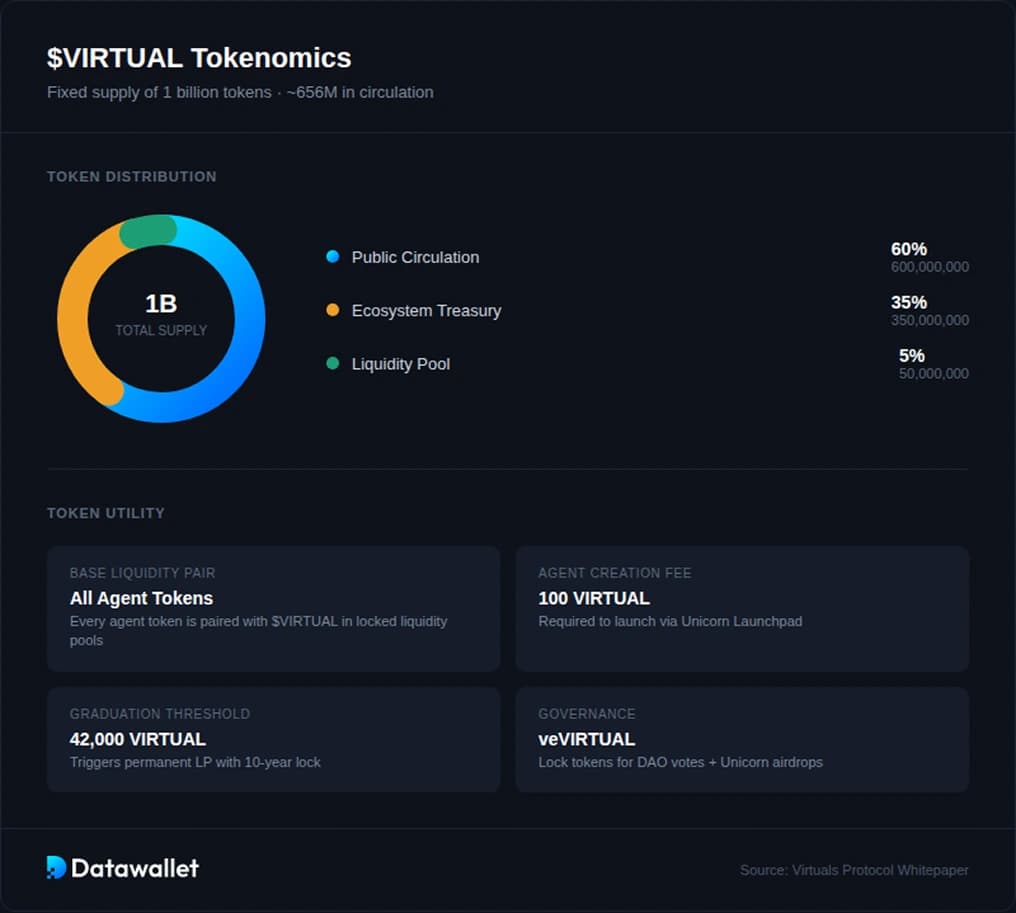
Task: Open the Virtuals Protocol Whitepaper source link
Action: pyautogui.click(x=853, y=870)
